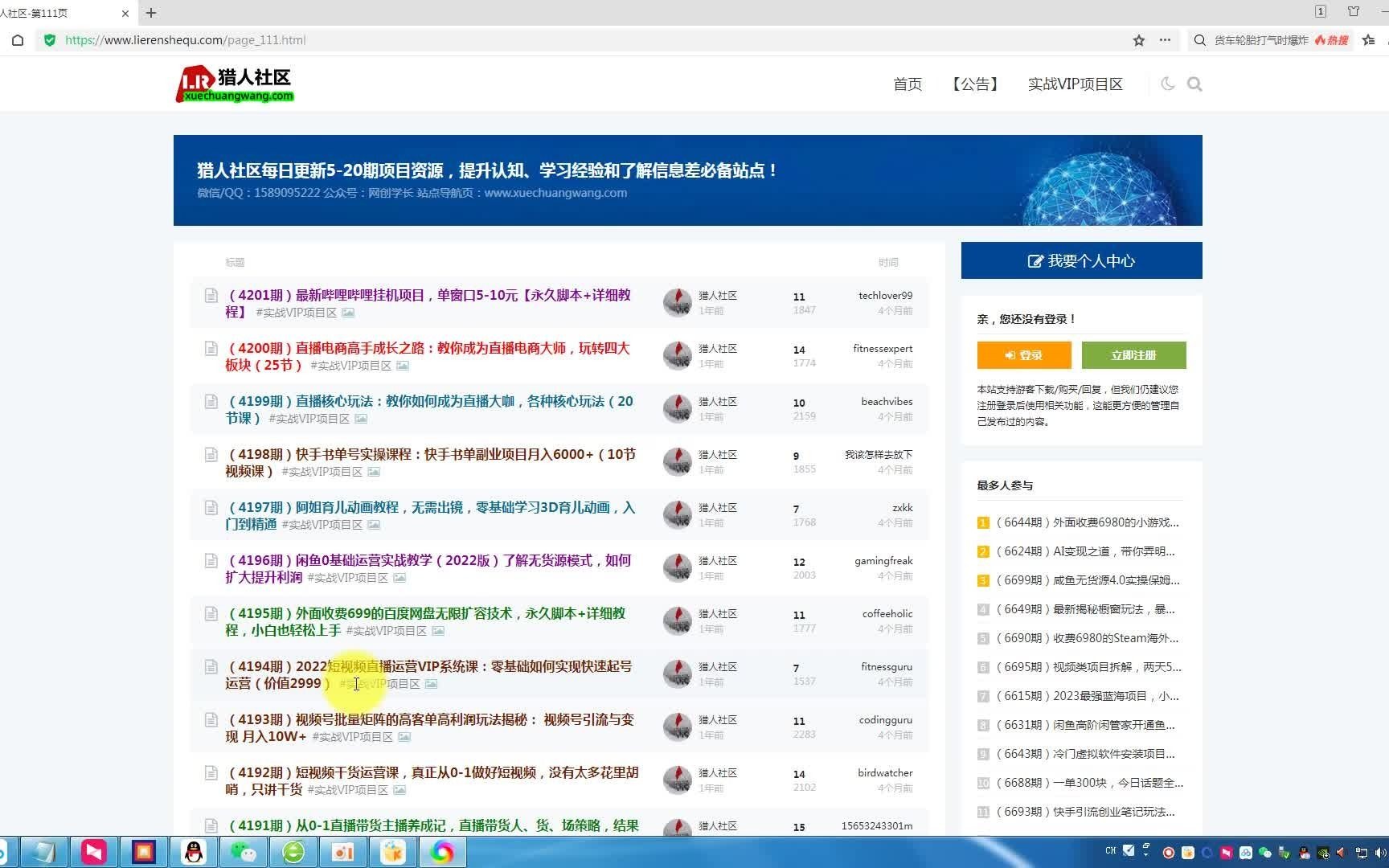Close the 第111页 browser tab
This screenshot has width=1389, height=868.
point(125,13)
